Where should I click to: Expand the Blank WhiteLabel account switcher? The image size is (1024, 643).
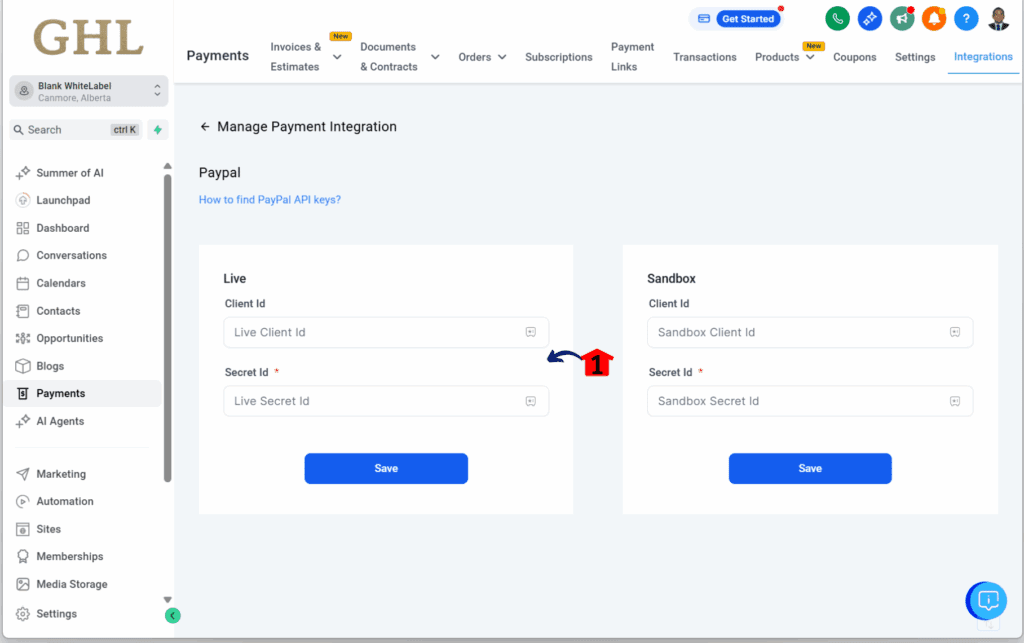pos(88,91)
